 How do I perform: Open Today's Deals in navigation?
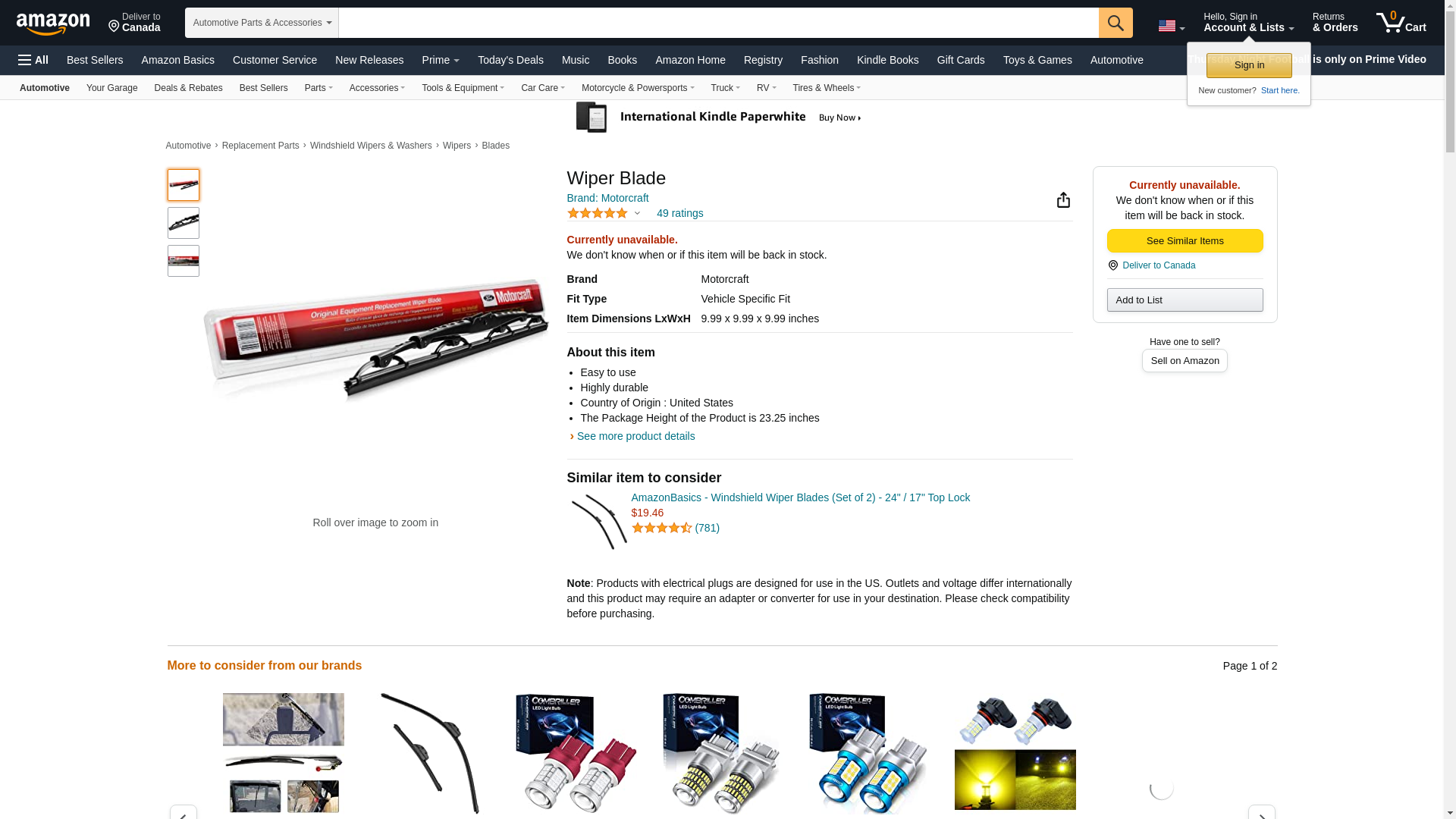coord(510,60)
